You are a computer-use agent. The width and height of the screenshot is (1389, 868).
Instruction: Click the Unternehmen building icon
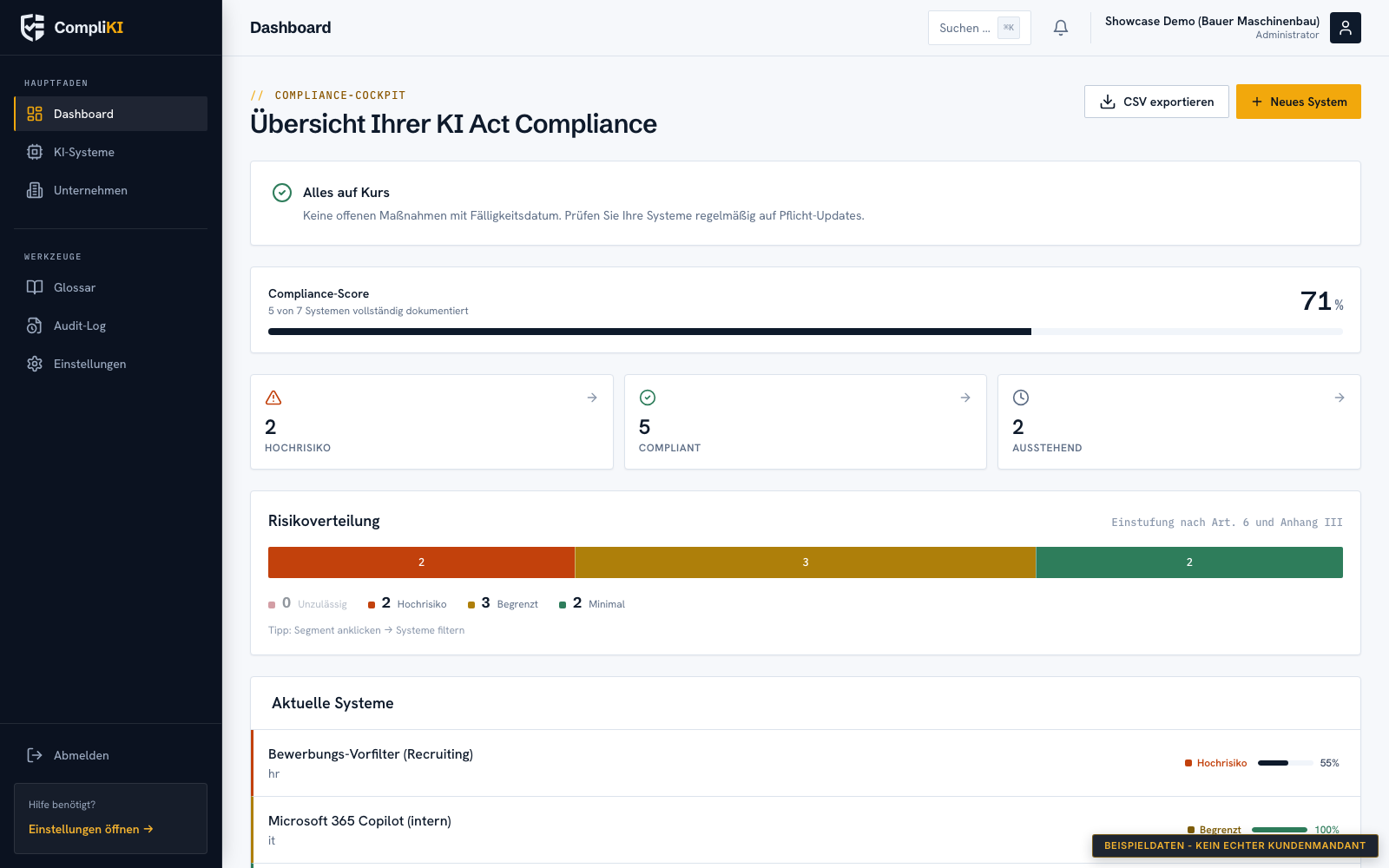click(35, 190)
